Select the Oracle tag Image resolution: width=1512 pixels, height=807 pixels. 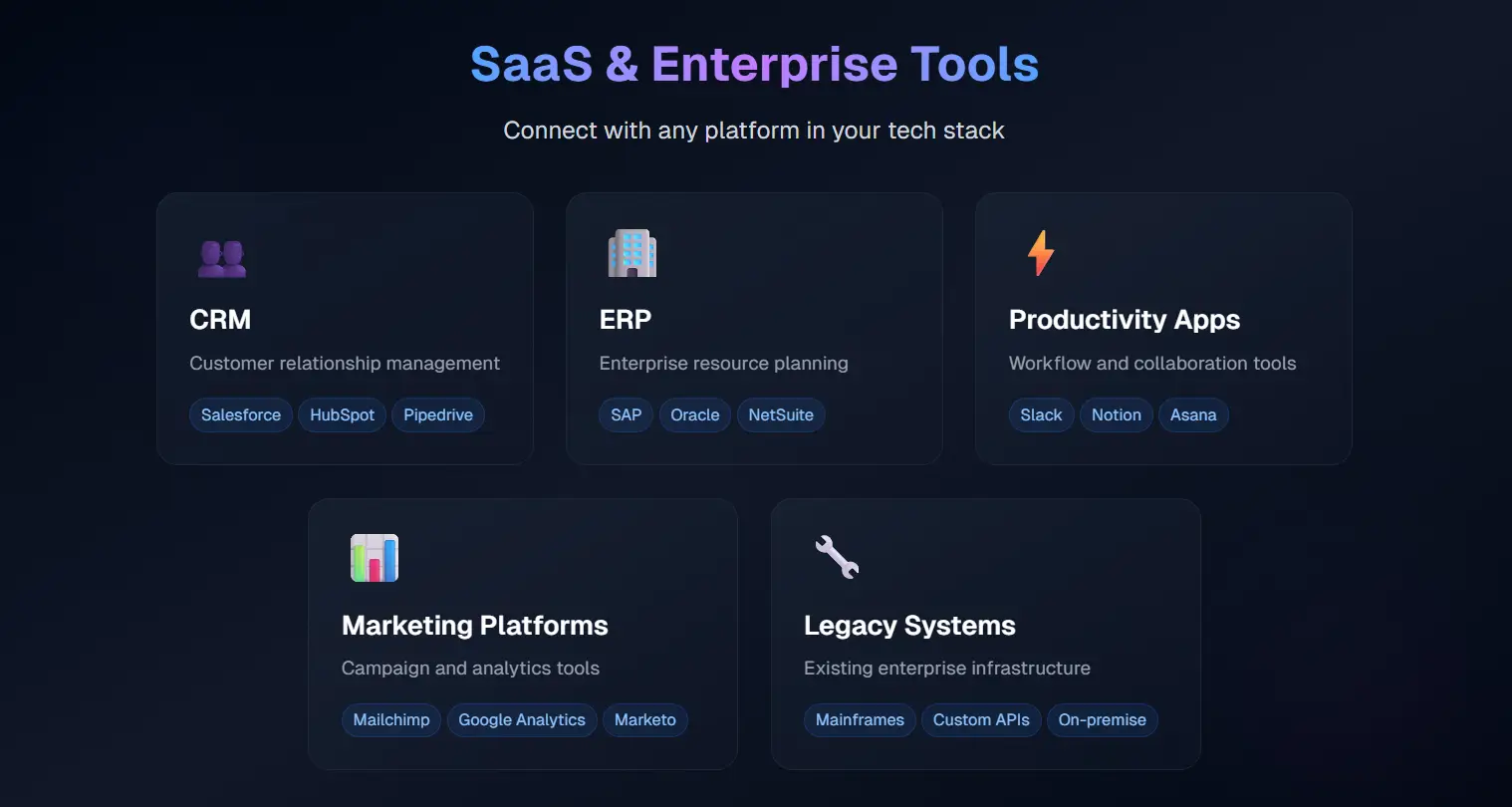tap(695, 415)
